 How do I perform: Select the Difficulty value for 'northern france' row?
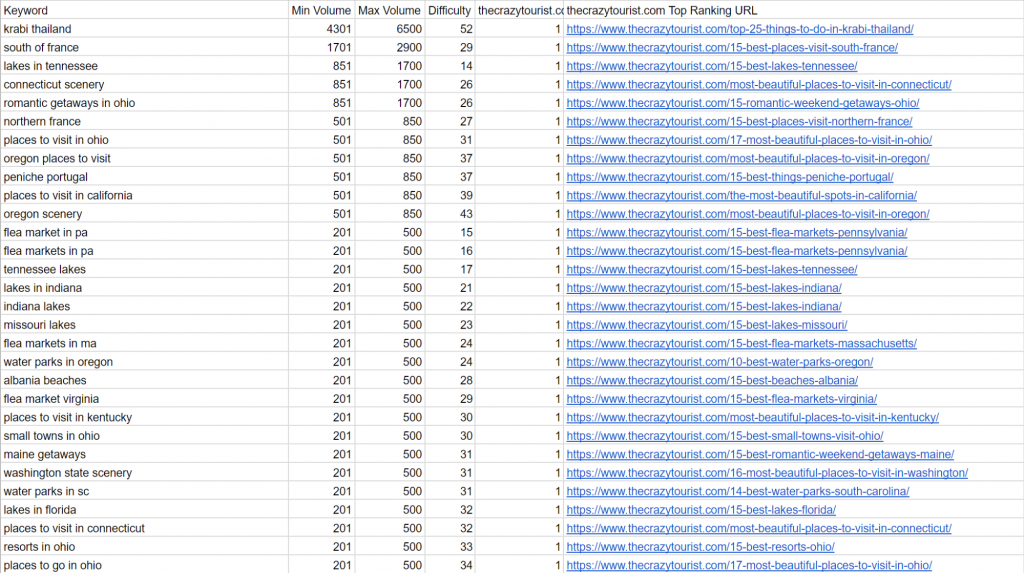click(449, 122)
